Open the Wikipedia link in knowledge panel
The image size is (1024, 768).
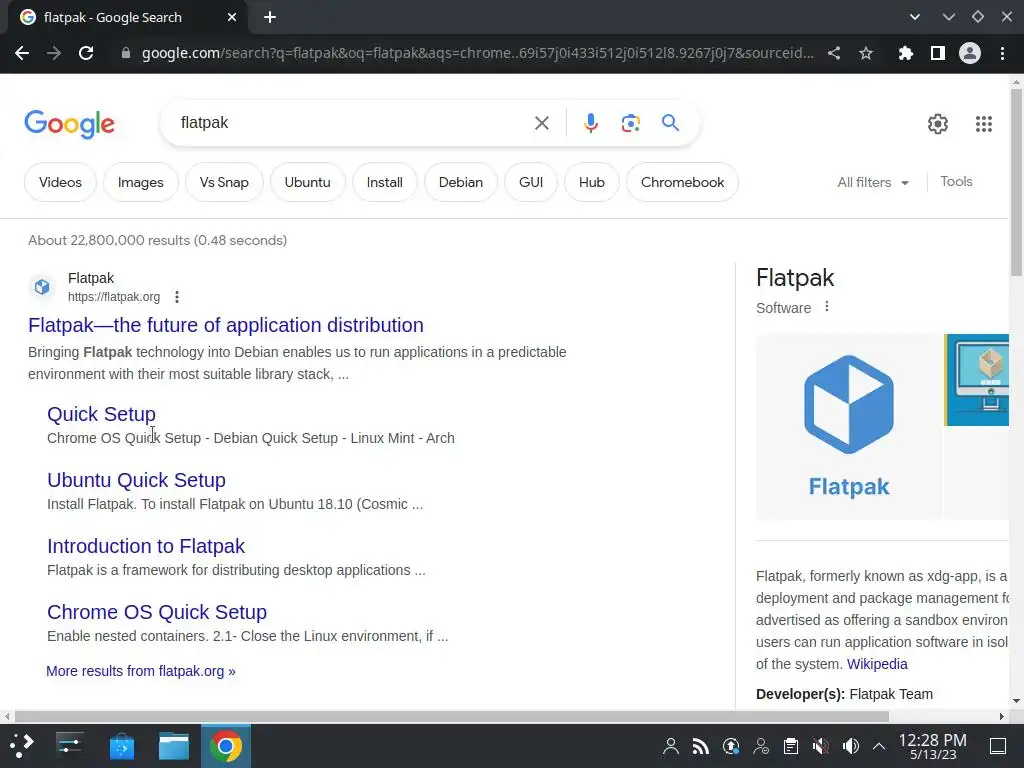coord(877,664)
